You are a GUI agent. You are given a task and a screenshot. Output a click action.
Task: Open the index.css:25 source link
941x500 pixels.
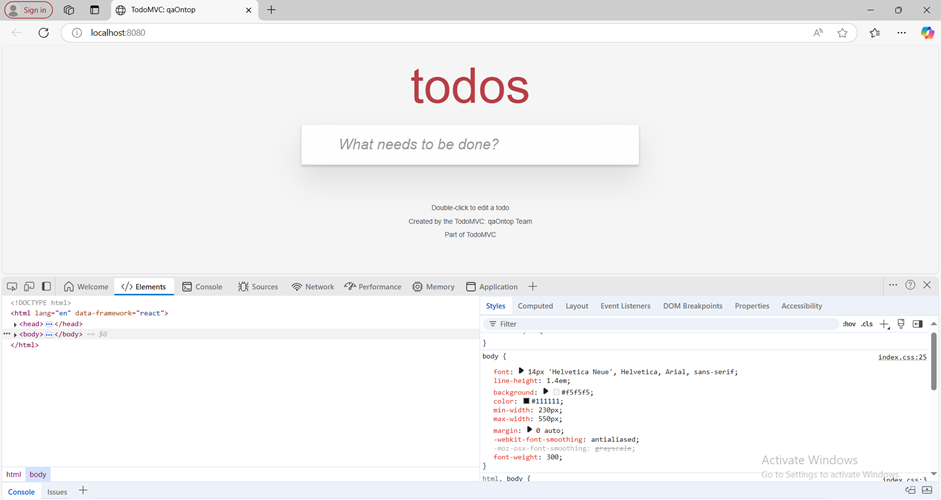(902, 357)
